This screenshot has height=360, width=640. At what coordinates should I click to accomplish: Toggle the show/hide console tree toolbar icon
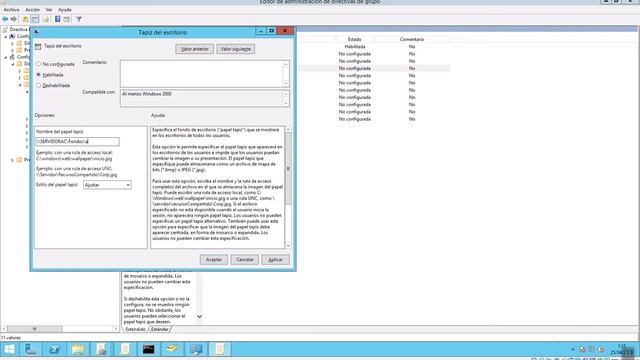tap(35, 19)
